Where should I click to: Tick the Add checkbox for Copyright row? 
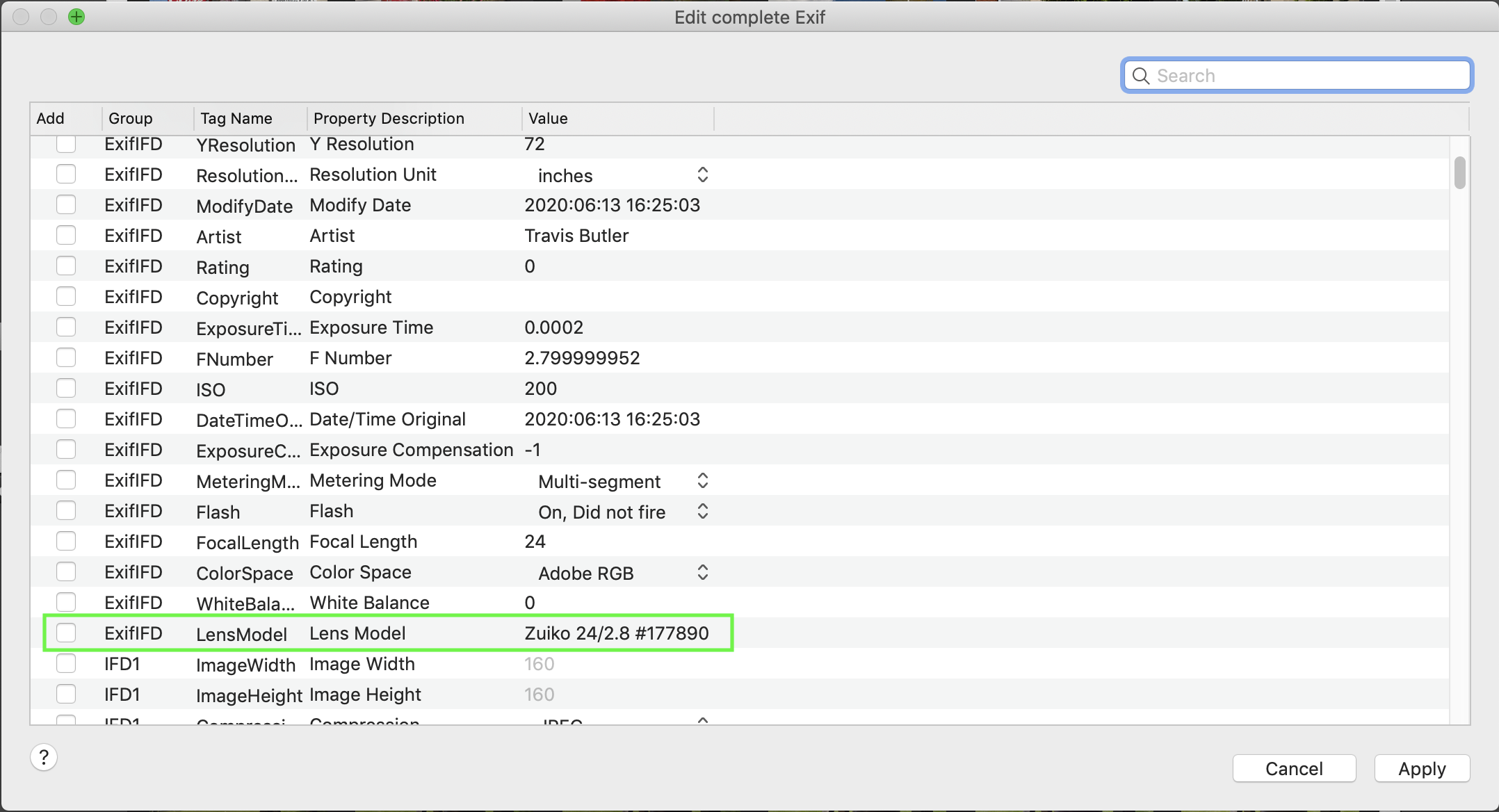point(66,296)
